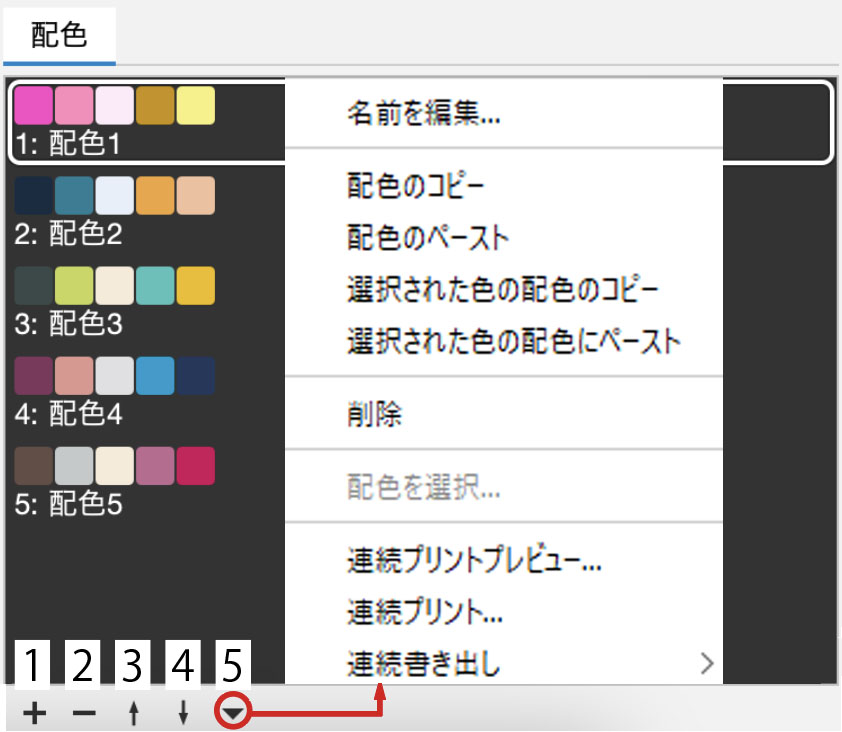This screenshot has width=842, height=732.
Task: Expand the 連続書き出し submenu arrow
Action: click(x=707, y=662)
